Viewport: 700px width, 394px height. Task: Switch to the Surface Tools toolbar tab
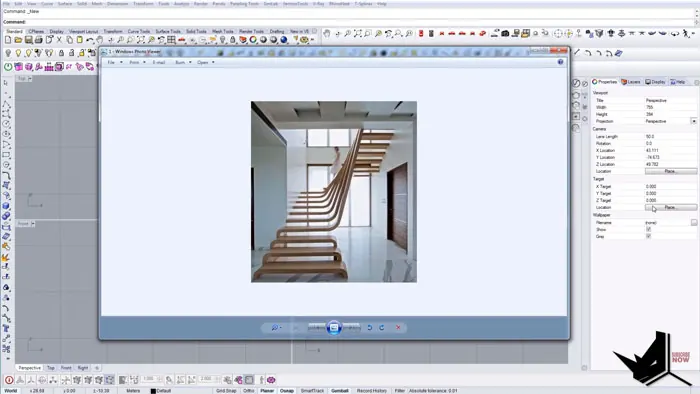pyautogui.click(x=168, y=32)
